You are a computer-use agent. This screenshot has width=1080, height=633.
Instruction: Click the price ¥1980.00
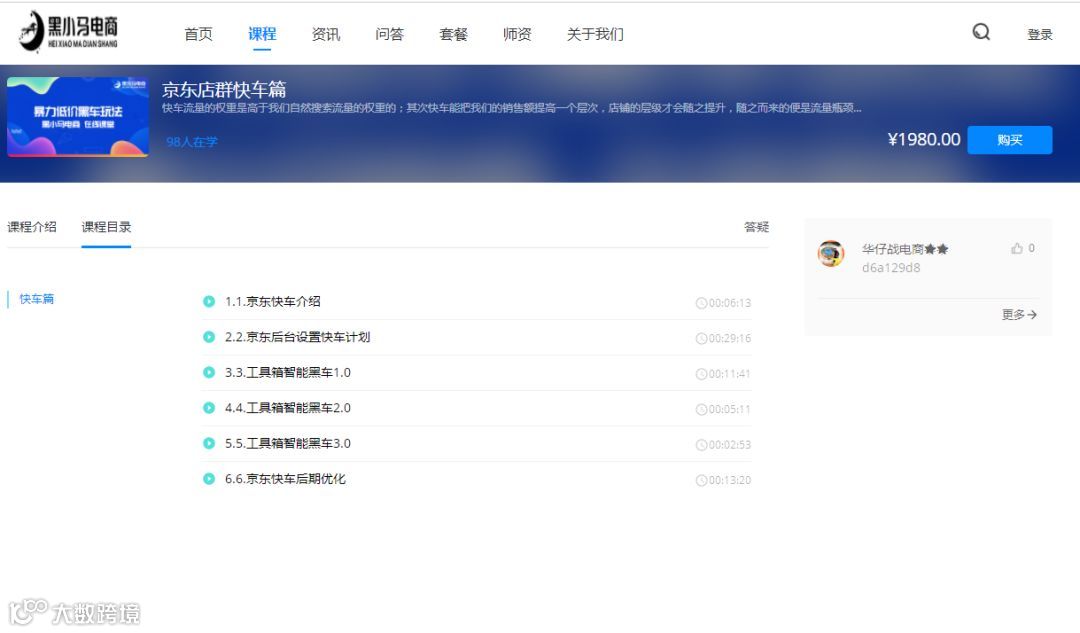[x=924, y=140]
